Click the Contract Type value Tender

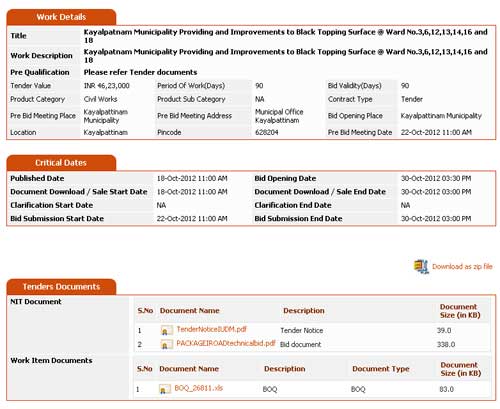tap(412, 99)
